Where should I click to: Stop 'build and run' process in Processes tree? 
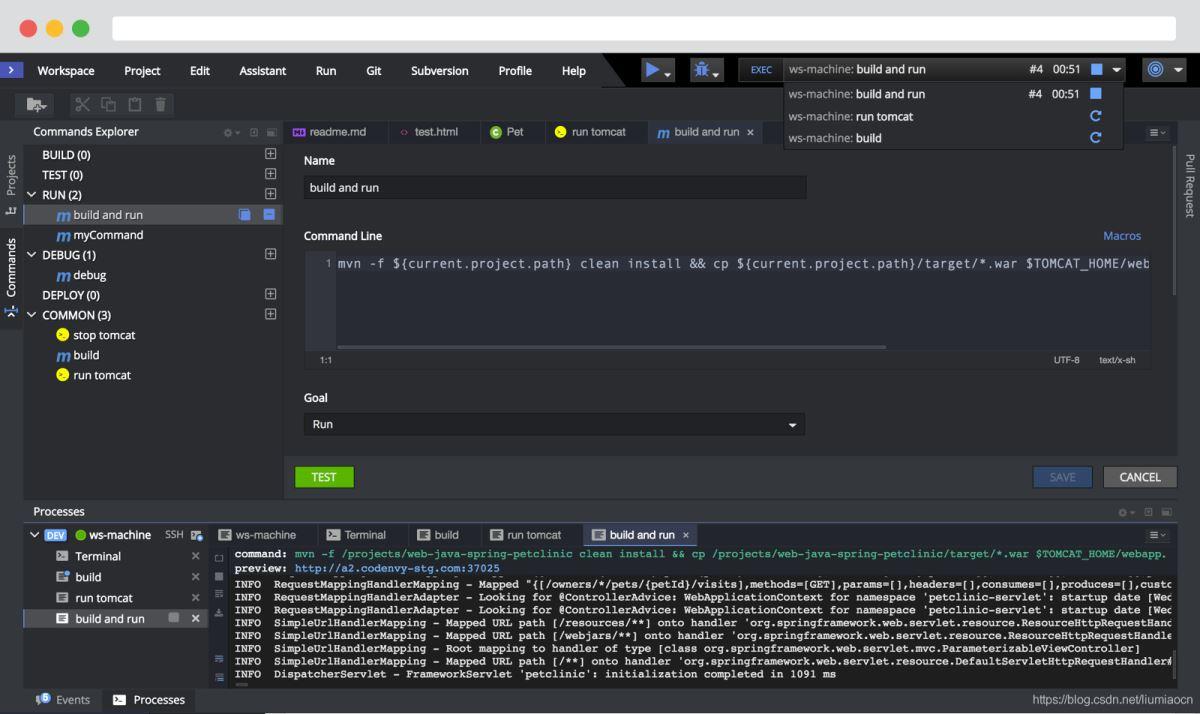pos(174,618)
